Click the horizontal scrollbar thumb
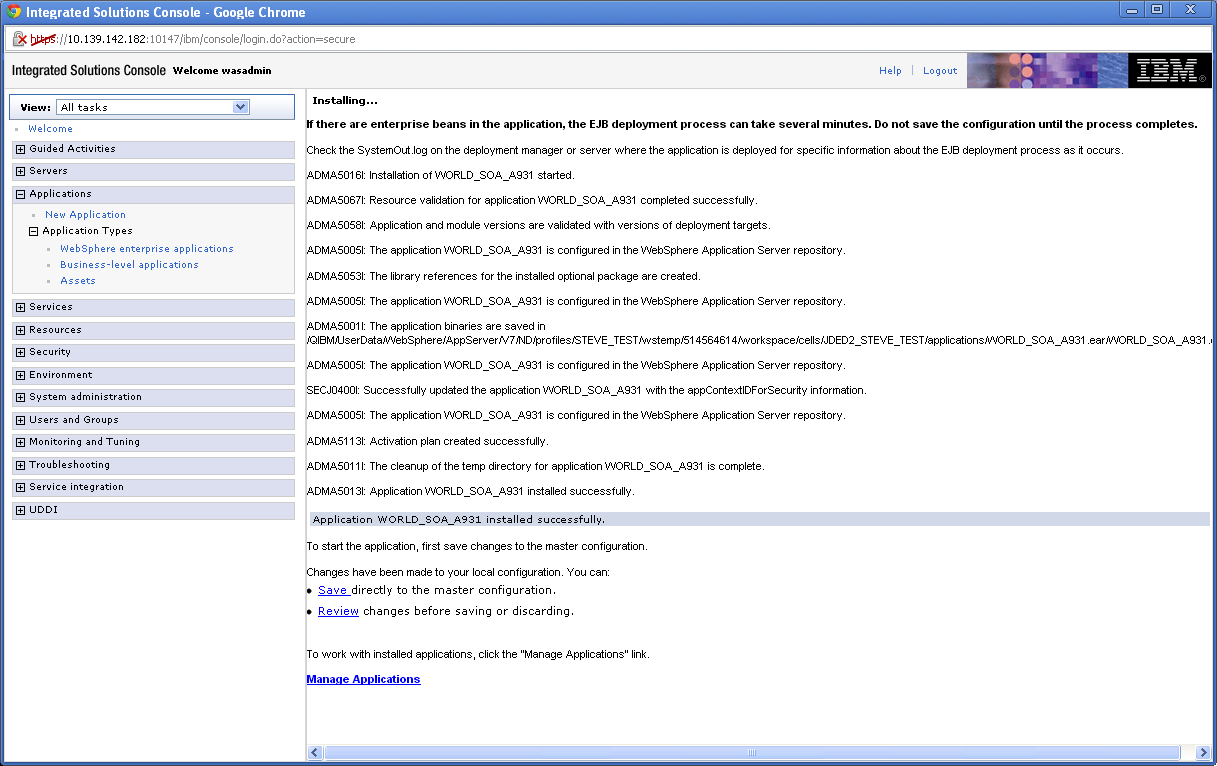 click(753, 753)
